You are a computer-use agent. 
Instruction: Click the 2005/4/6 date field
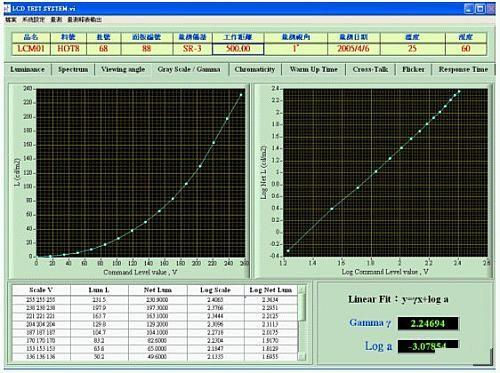click(353, 49)
